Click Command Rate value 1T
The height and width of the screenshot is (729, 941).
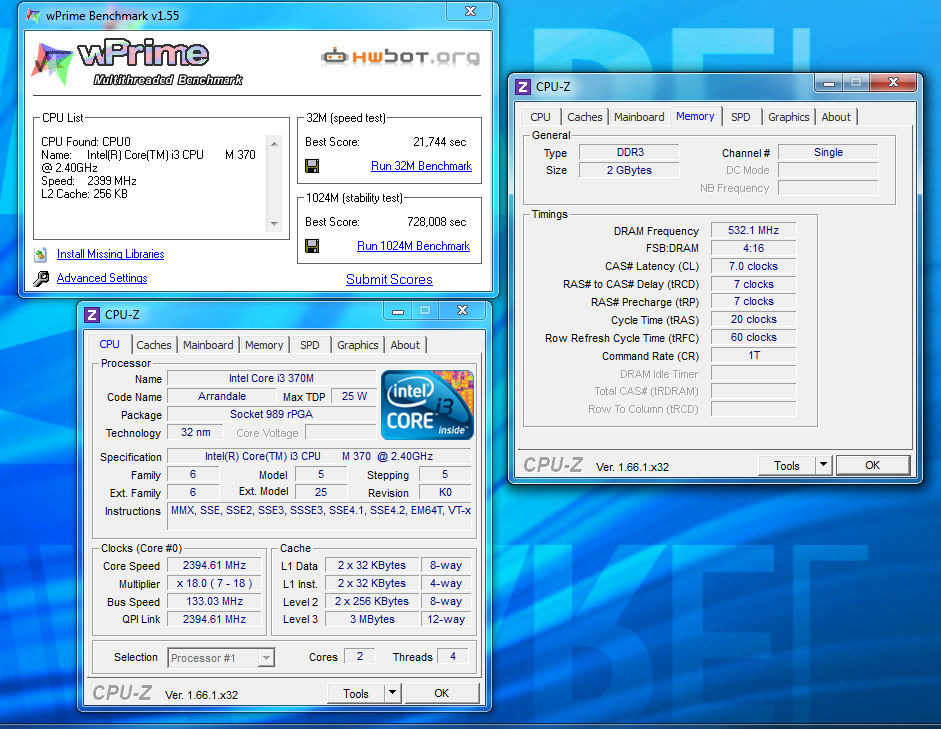tap(753, 356)
